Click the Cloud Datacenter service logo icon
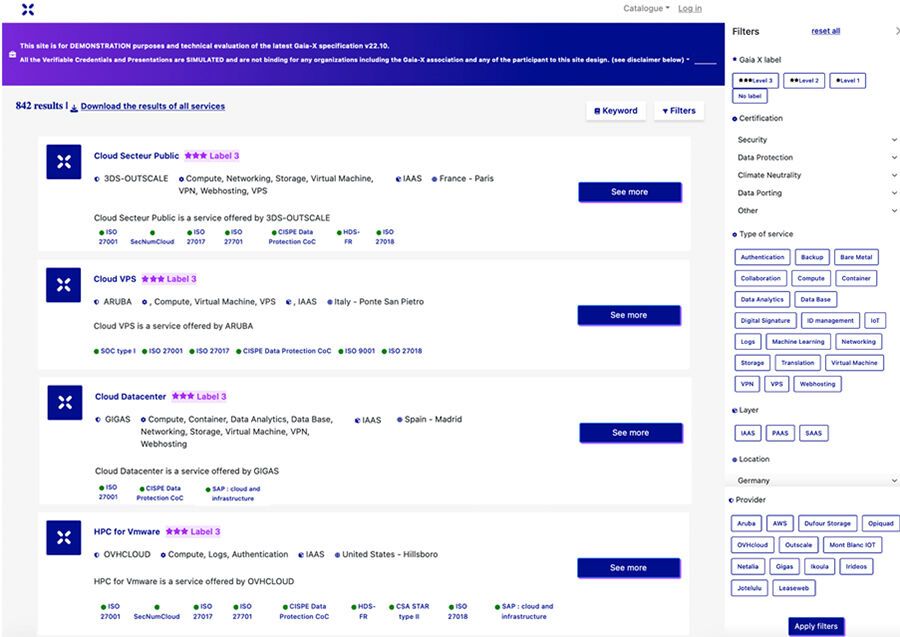This screenshot has width=900, height=637. [65, 403]
